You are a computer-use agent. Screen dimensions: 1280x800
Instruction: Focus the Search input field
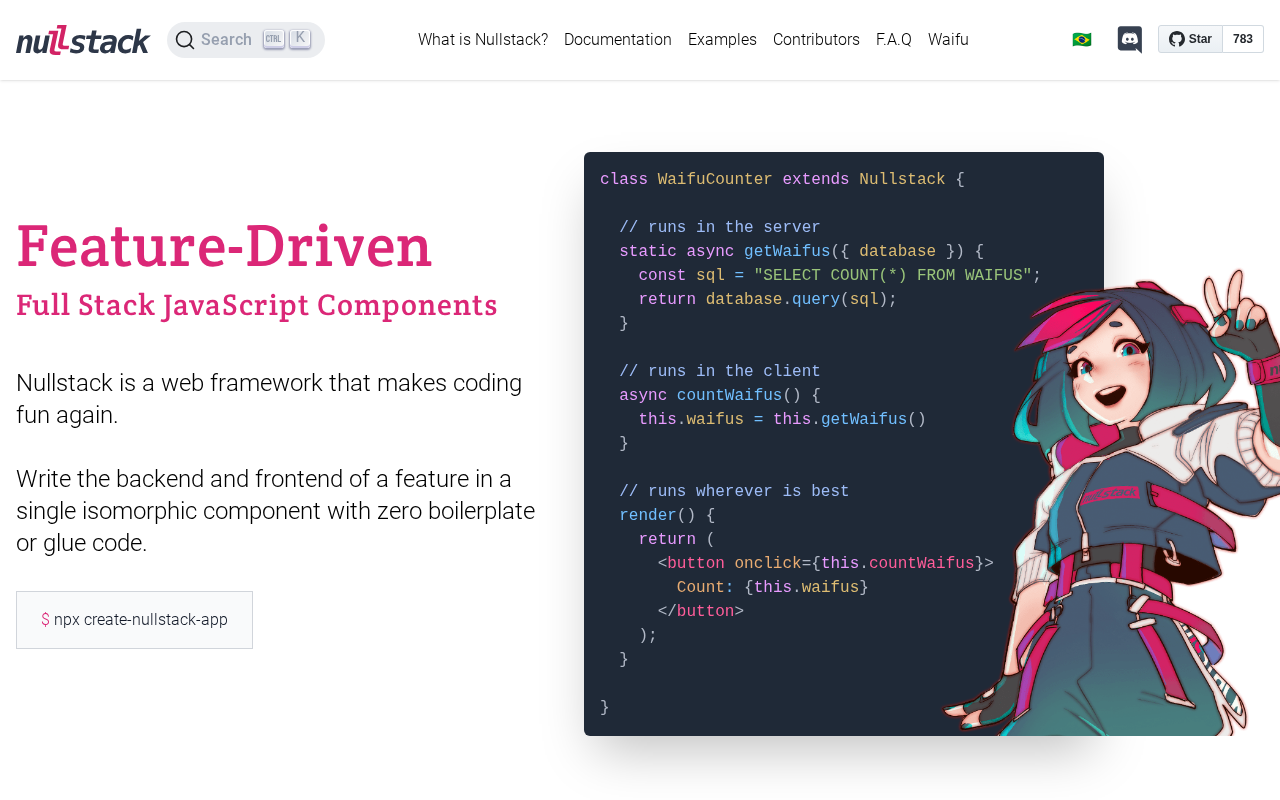click(226, 40)
